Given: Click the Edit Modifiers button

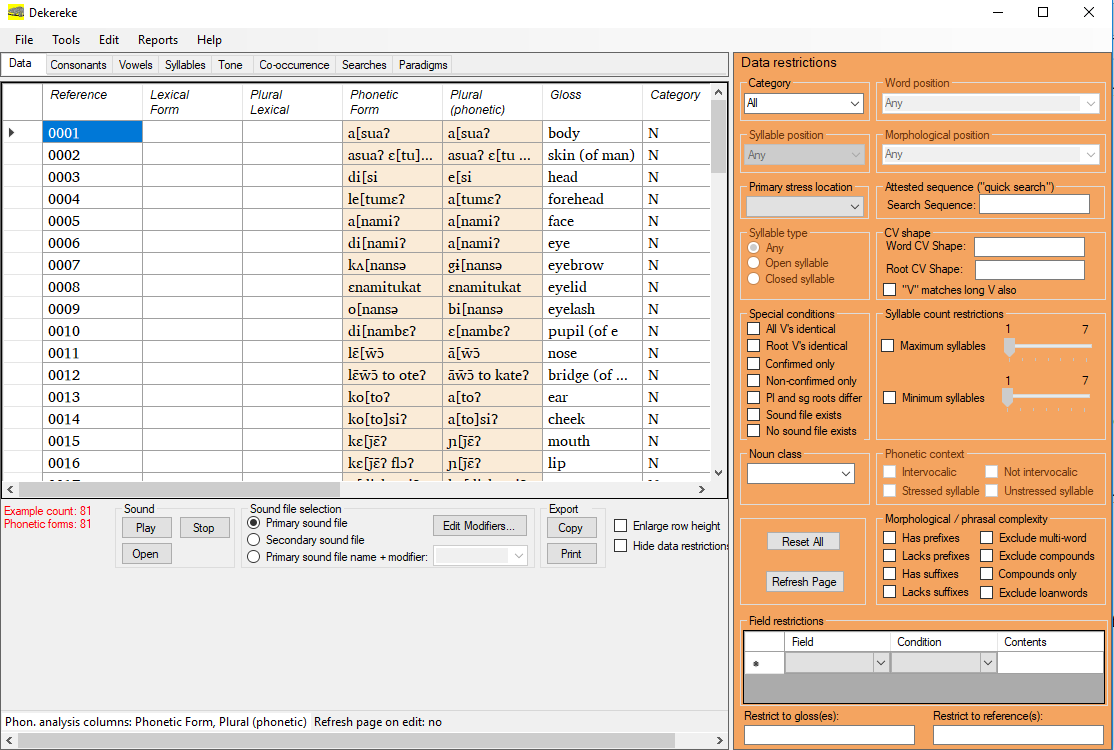Looking at the screenshot, I should coord(480,526).
